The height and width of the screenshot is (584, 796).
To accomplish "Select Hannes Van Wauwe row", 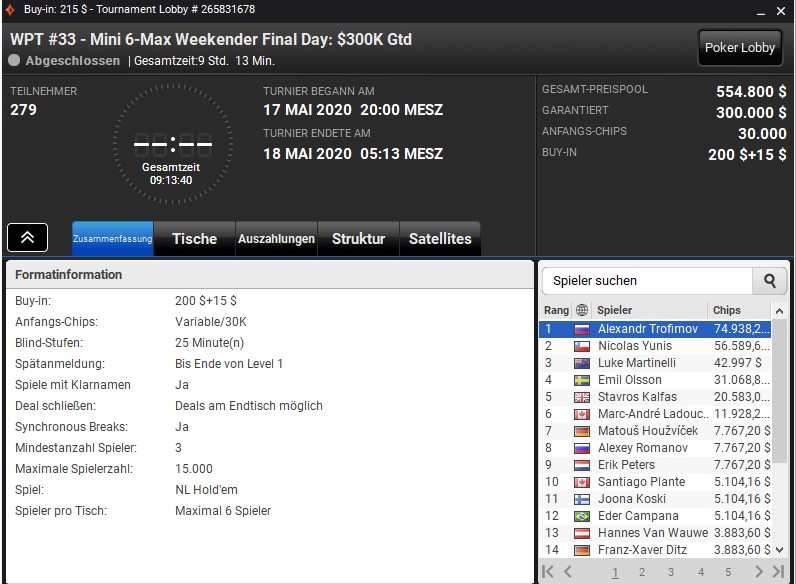I will pyautogui.click(x=655, y=533).
